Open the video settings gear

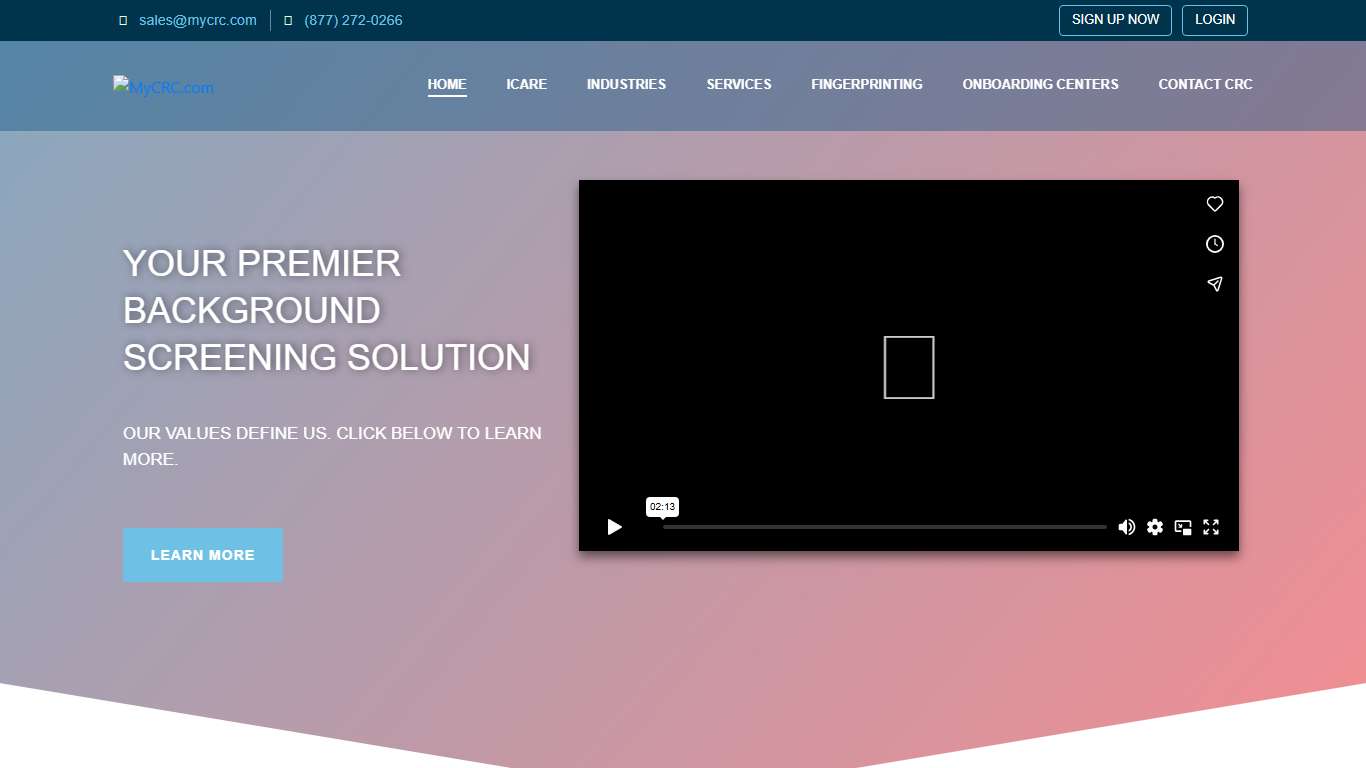click(1155, 527)
